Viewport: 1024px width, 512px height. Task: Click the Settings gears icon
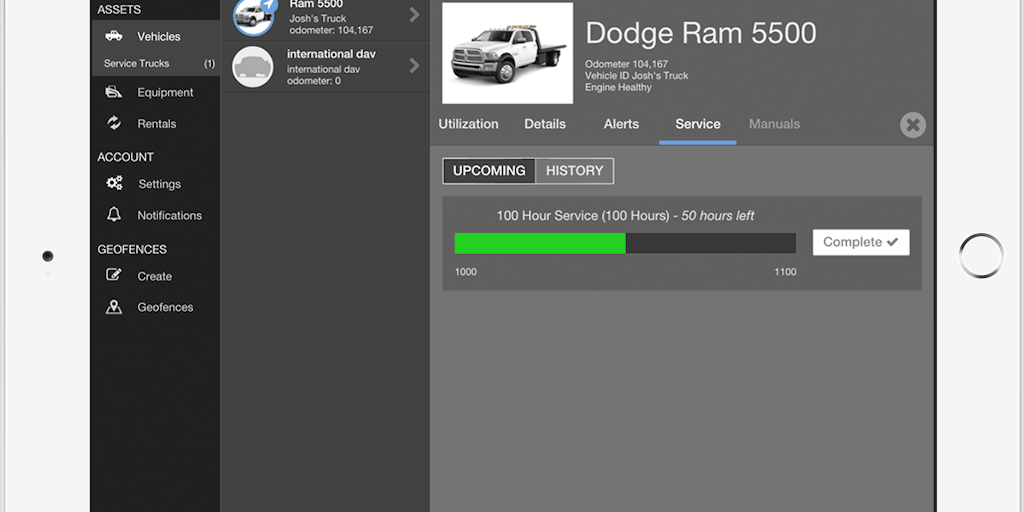pos(114,184)
